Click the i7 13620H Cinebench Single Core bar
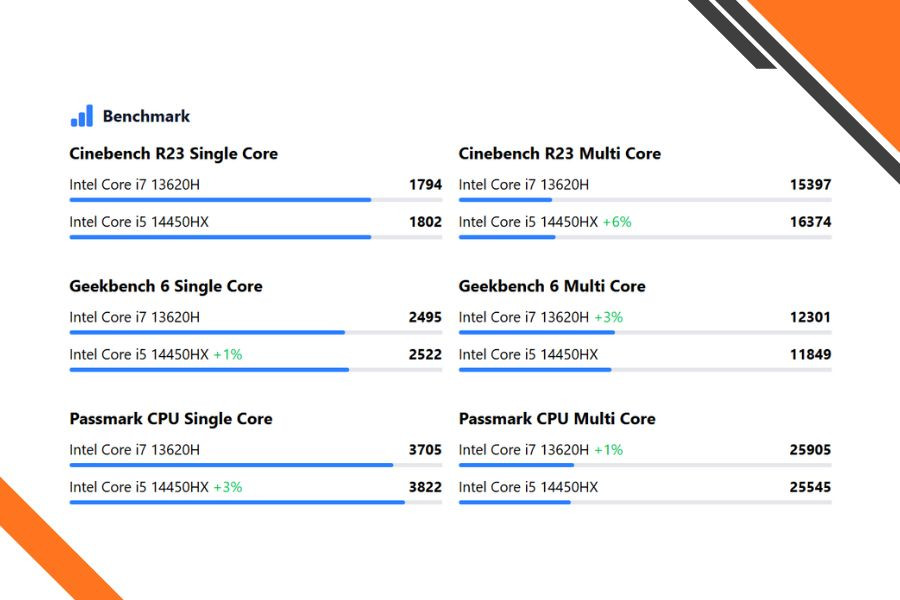 coord(220,200)
